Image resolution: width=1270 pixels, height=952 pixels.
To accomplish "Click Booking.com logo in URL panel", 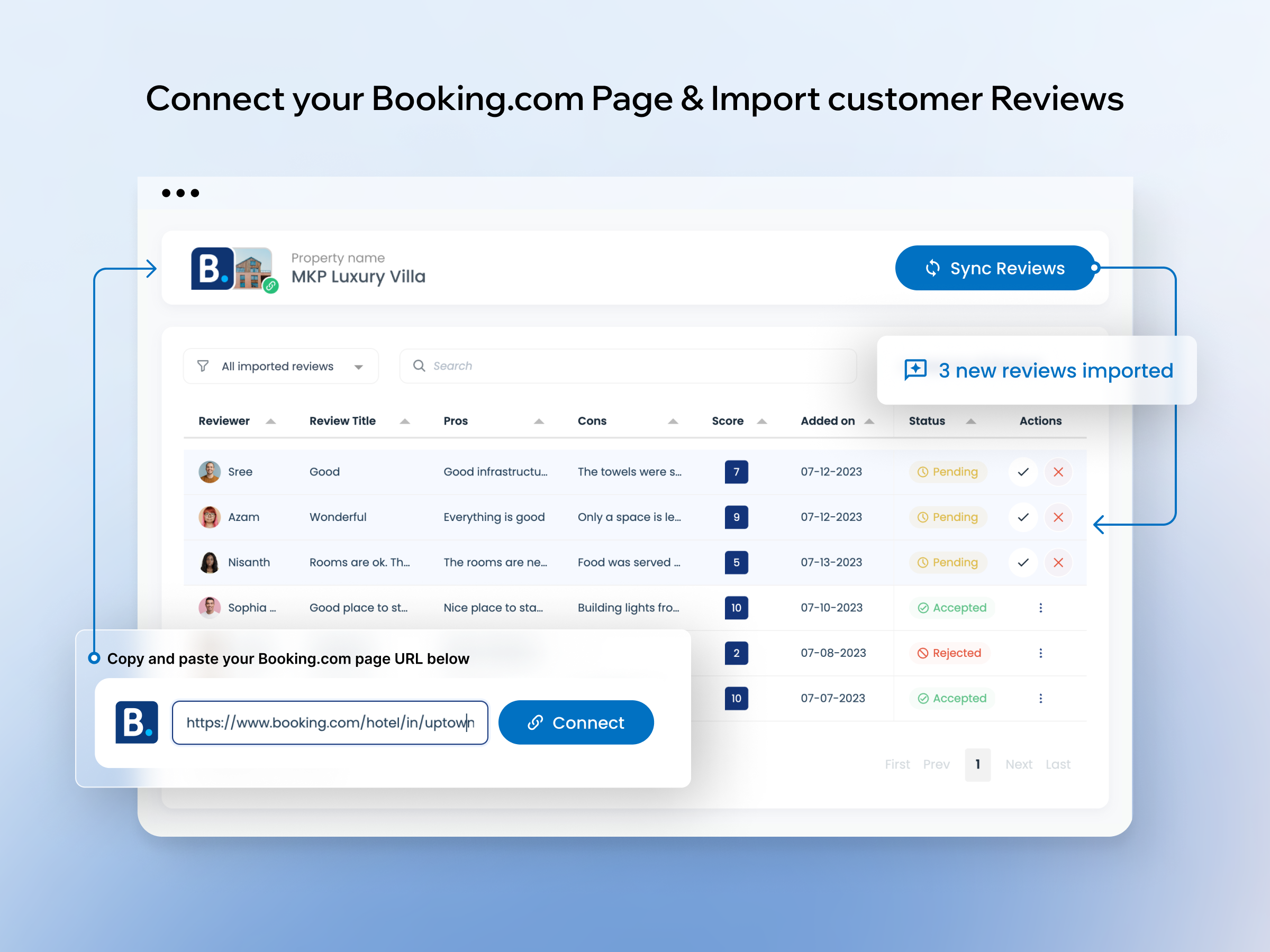I will [137, 722].
